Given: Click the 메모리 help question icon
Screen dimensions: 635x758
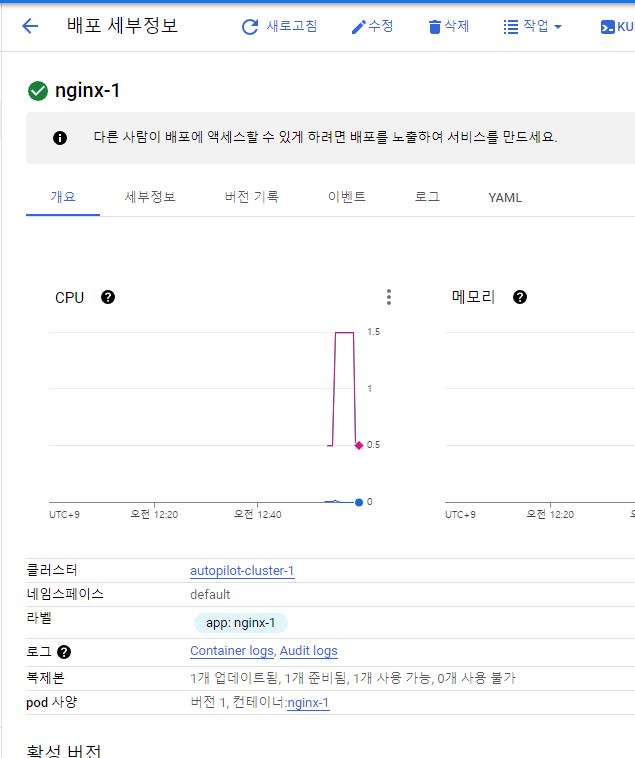Looking at the screenshot, I should pyautogui.click(x=519, y=297).
